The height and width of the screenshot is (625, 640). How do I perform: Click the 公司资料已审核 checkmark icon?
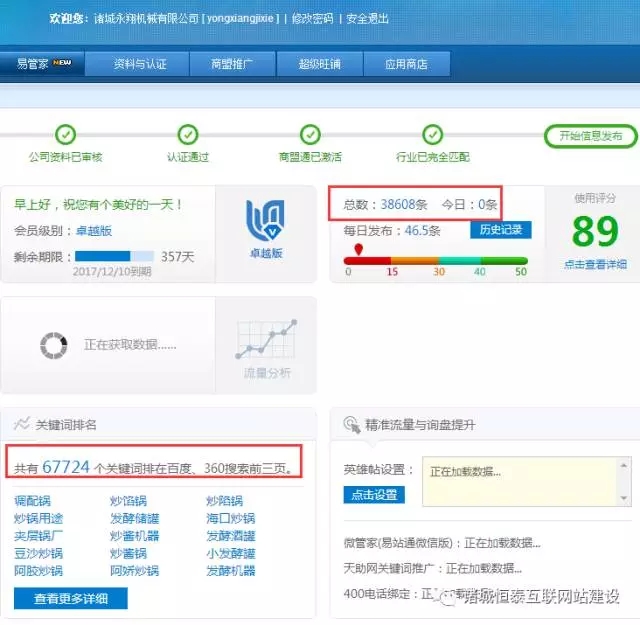(x=65, y=135)
